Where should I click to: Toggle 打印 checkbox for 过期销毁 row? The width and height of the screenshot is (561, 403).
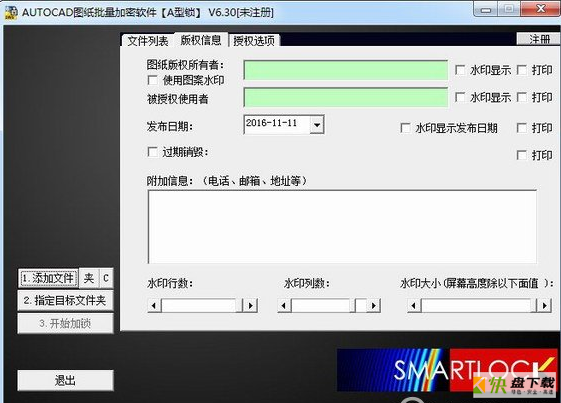(x=522, y=155)
